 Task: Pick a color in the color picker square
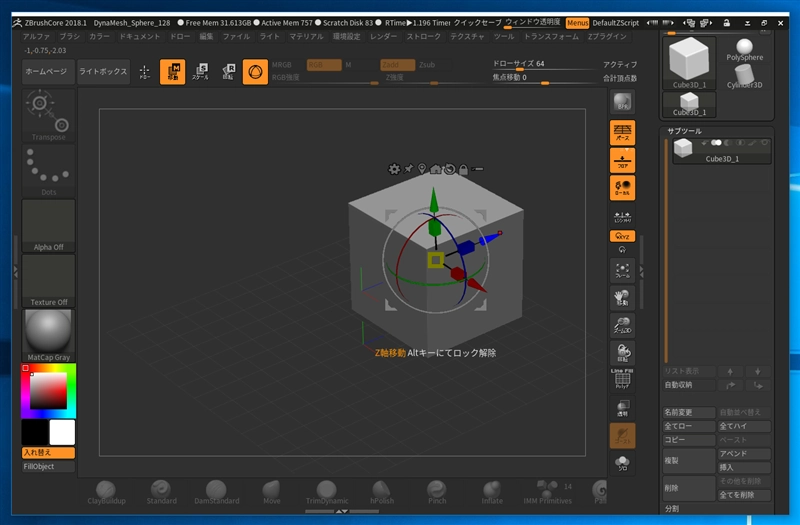48,391
